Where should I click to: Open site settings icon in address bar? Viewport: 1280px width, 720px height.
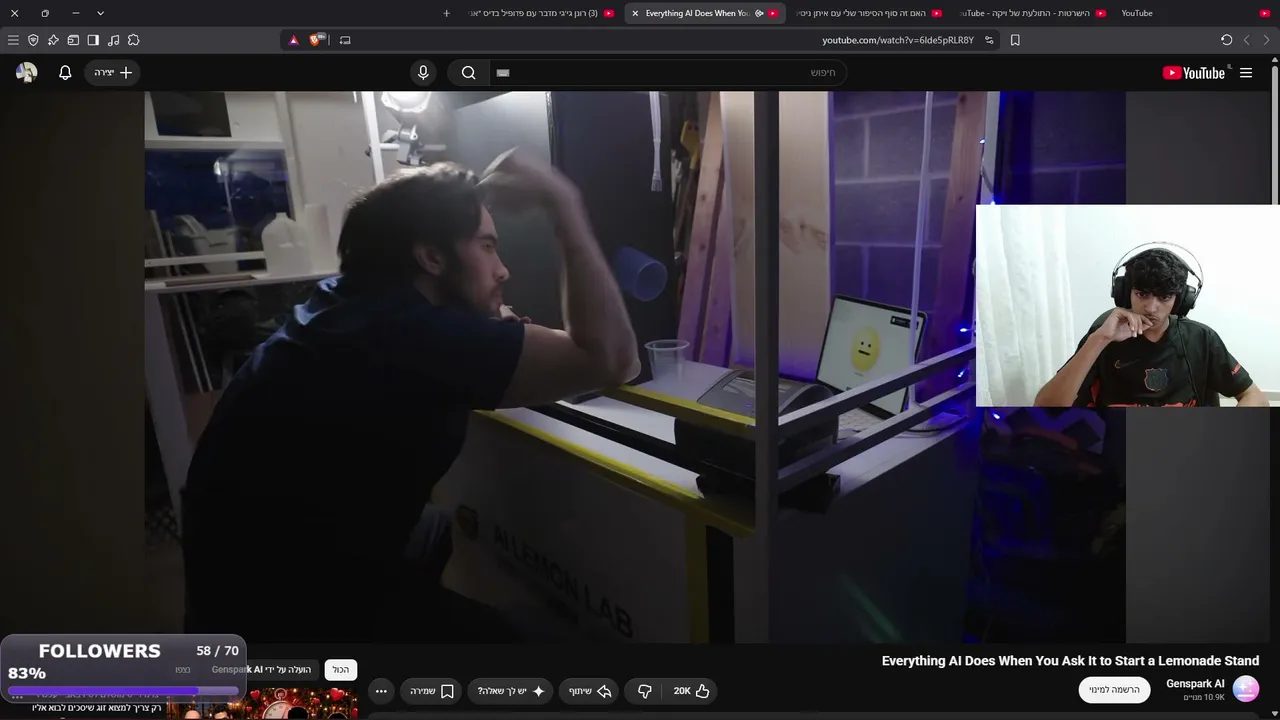pos(989,40)
